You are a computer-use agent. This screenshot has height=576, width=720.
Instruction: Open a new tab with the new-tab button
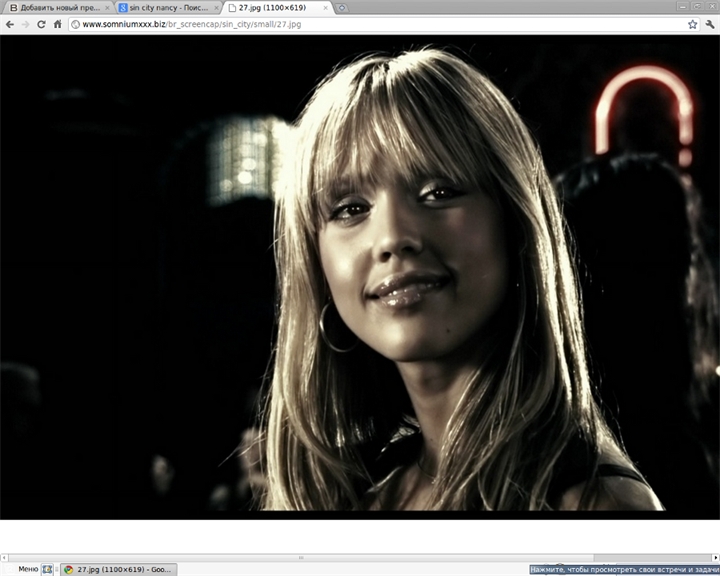coord(342,8)
